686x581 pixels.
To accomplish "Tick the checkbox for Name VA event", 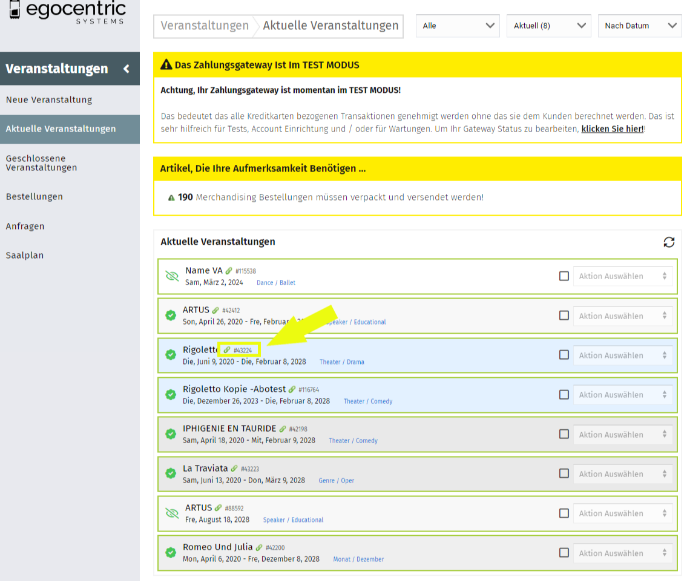I will [564, 276].
